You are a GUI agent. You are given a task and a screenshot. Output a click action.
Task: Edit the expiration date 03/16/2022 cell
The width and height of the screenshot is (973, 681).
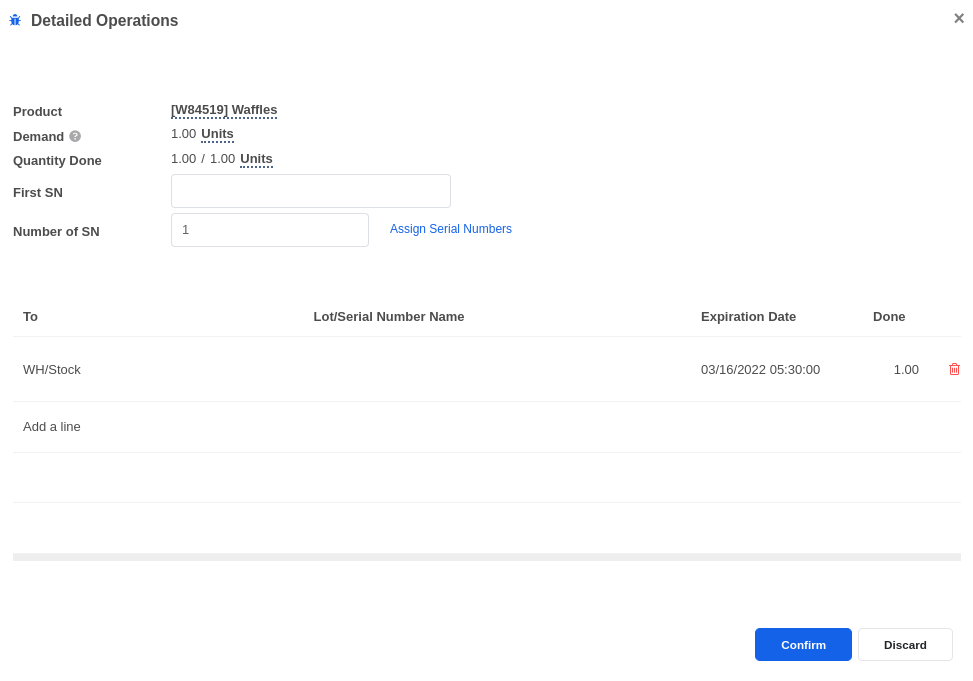pos(760,370)
